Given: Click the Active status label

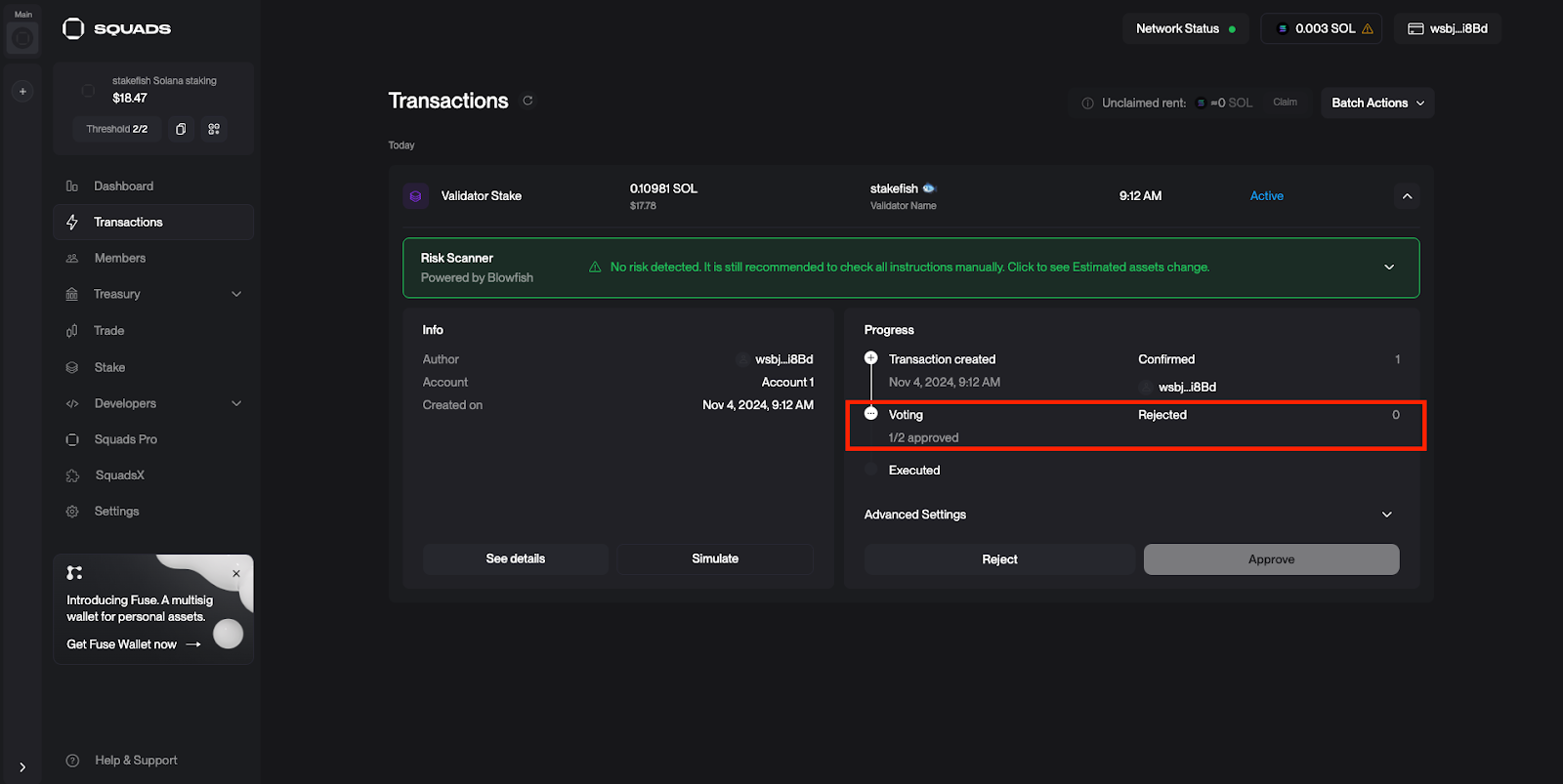Looking at the screenshot, I should coord(1267,196).
